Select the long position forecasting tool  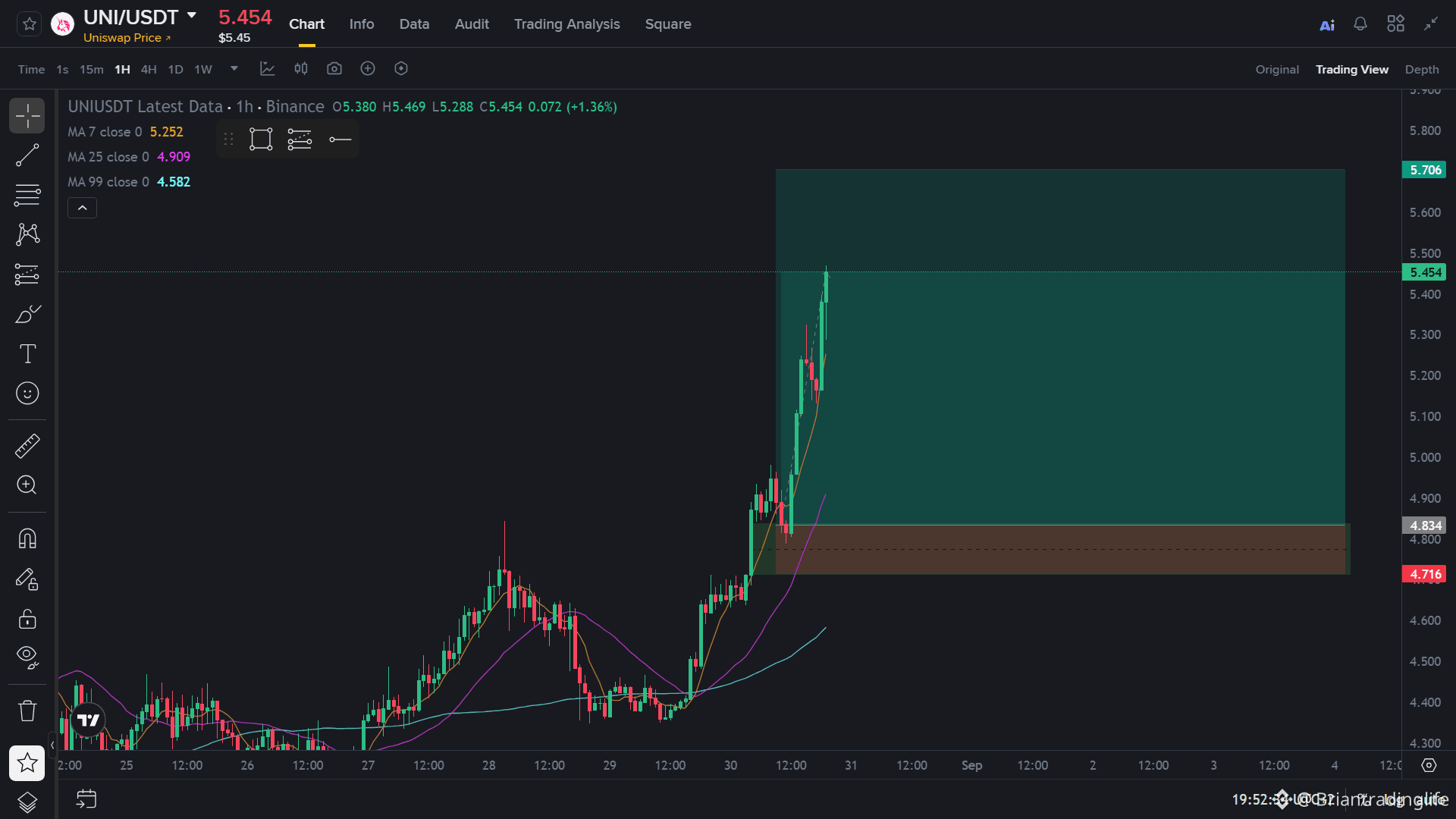[x=27, y=274]
